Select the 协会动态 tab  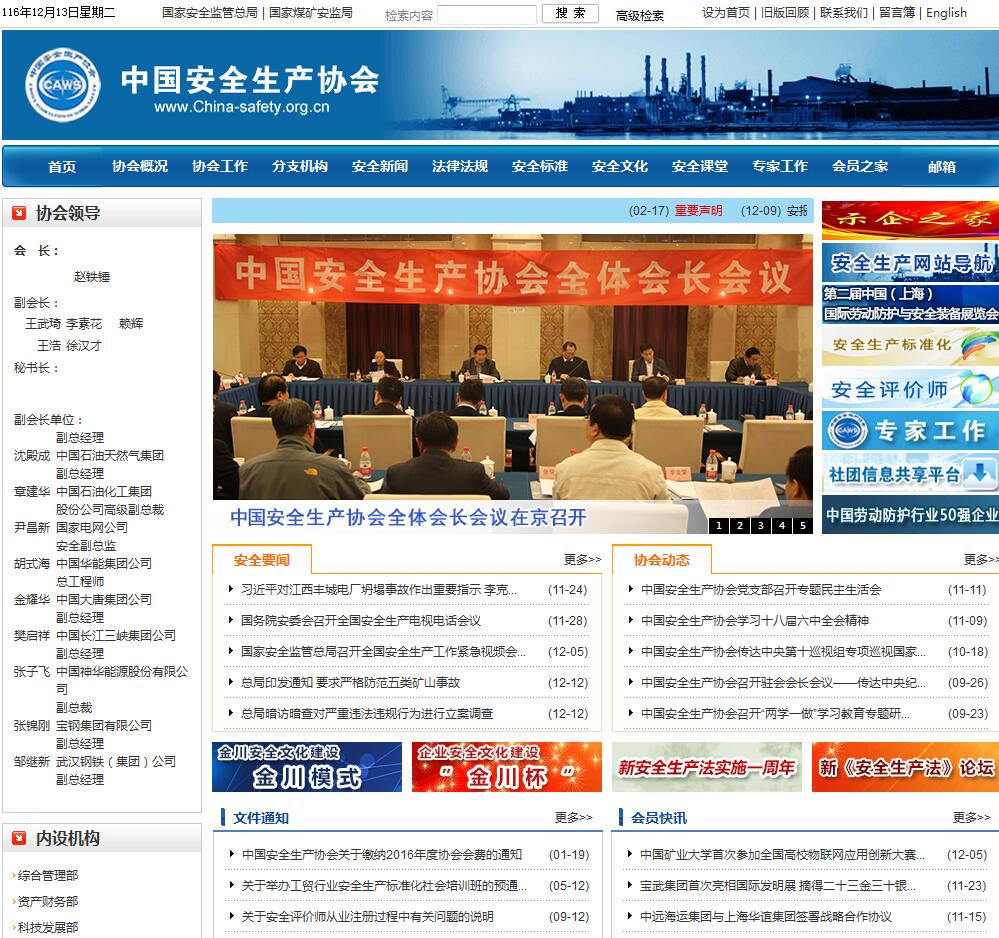click(x=662, y=560)
